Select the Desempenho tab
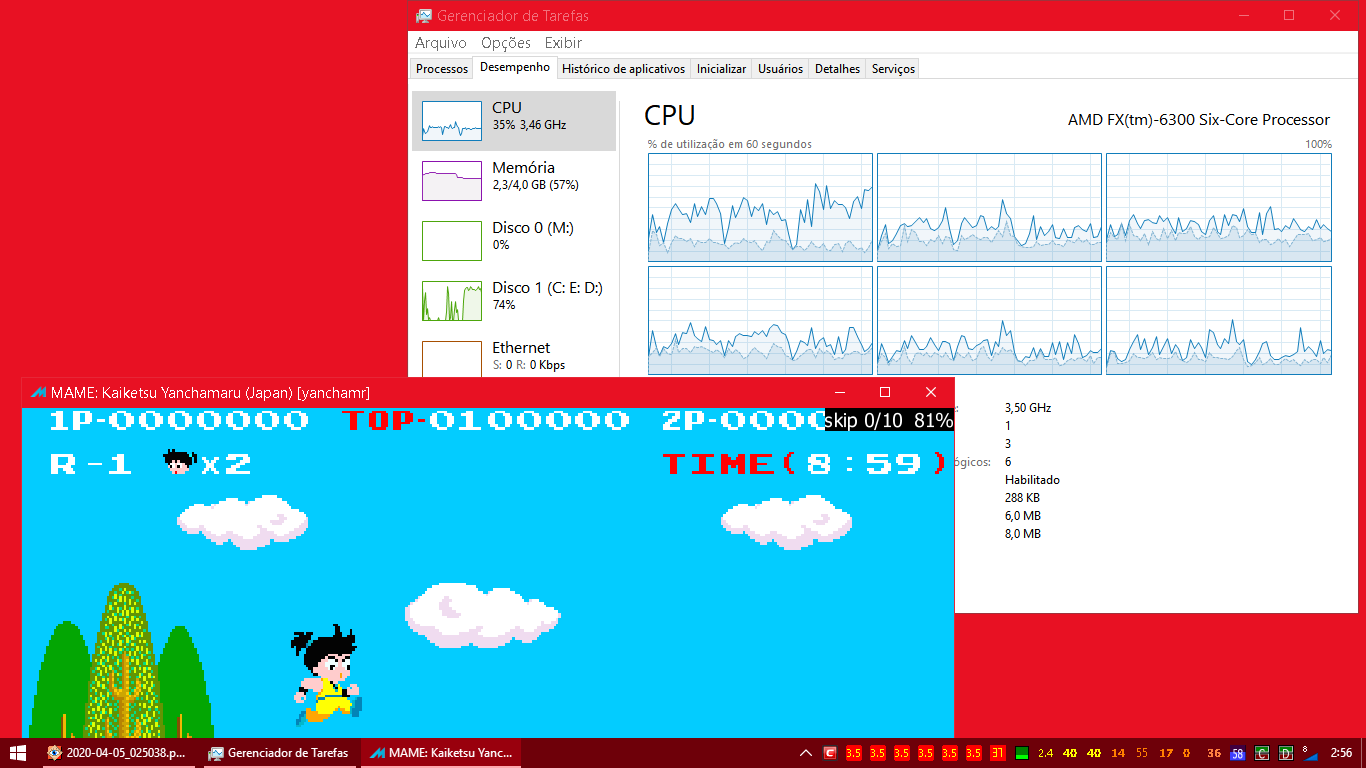1366x768 pixels. (515, 67)
